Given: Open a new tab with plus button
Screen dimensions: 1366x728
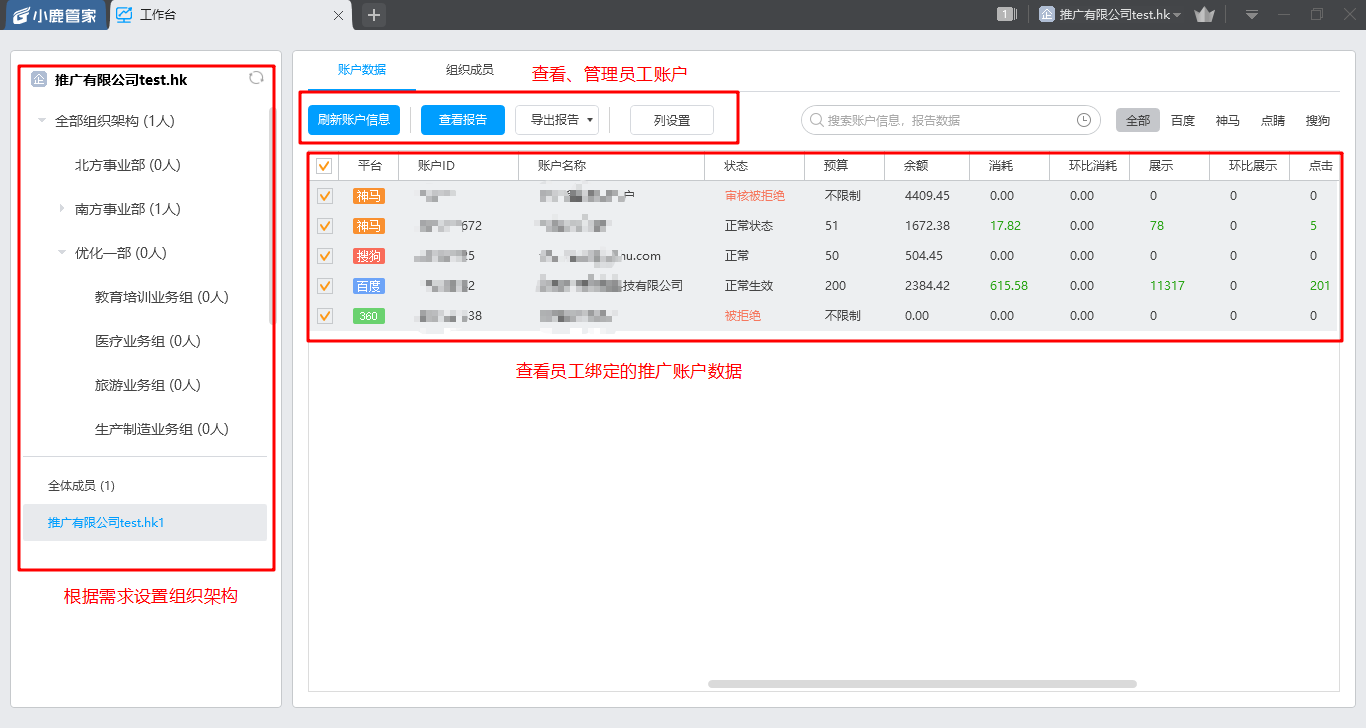Looking at the screenshot, I should tap(374, 15).
